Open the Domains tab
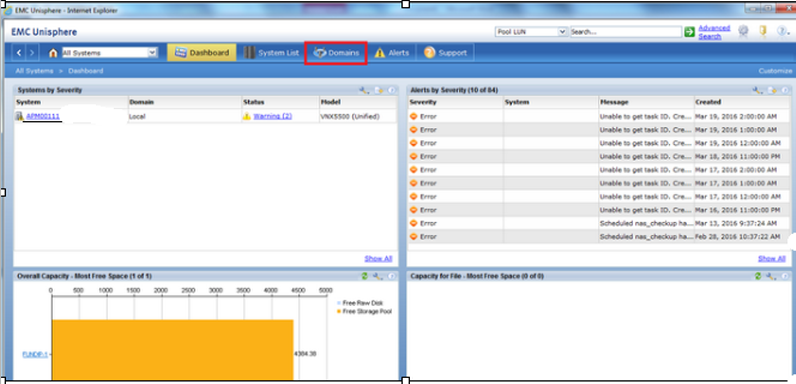 336,53
